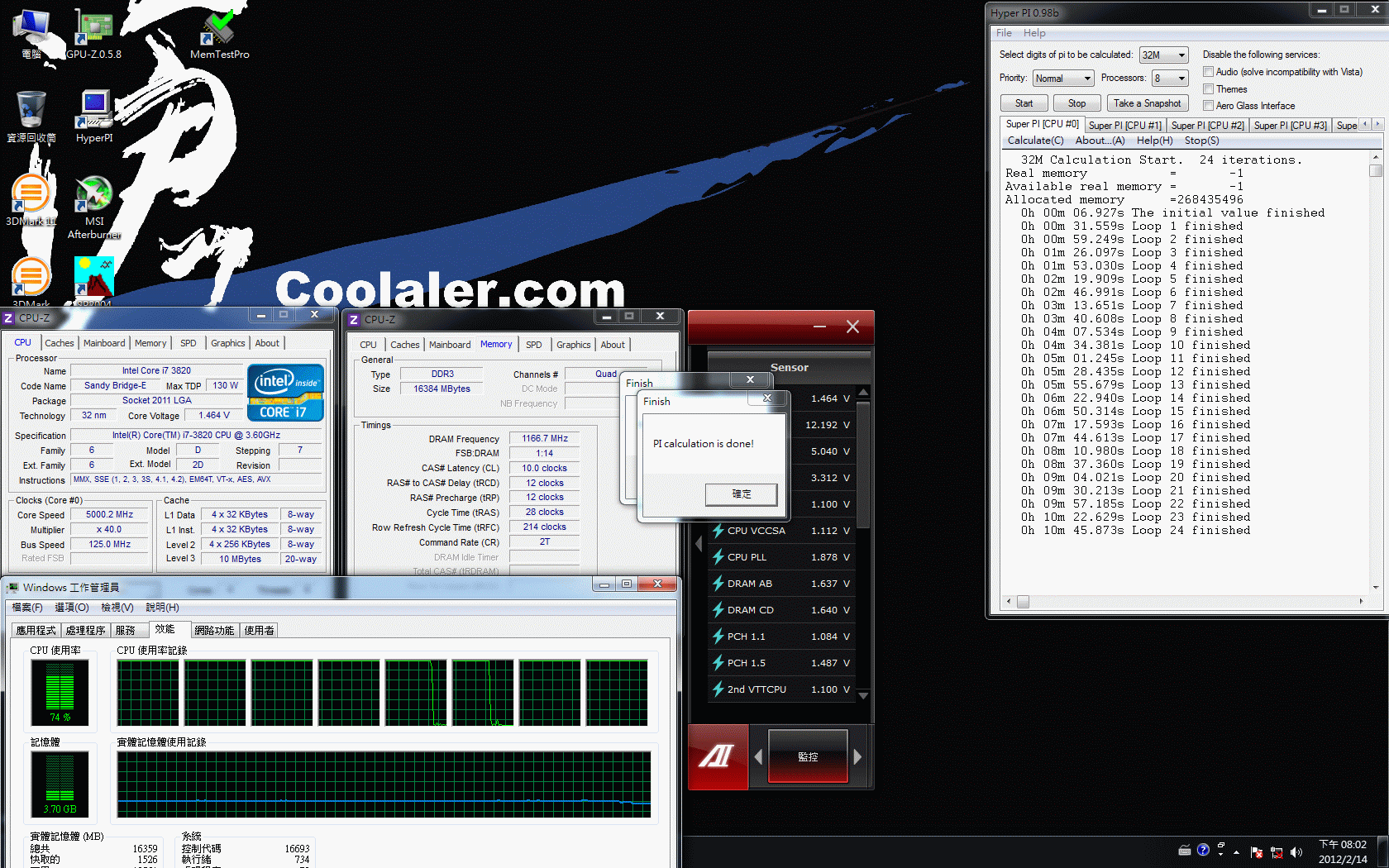Confirm the PI calculation done dialog
1389x868 pixels.
tap(741, 494)
